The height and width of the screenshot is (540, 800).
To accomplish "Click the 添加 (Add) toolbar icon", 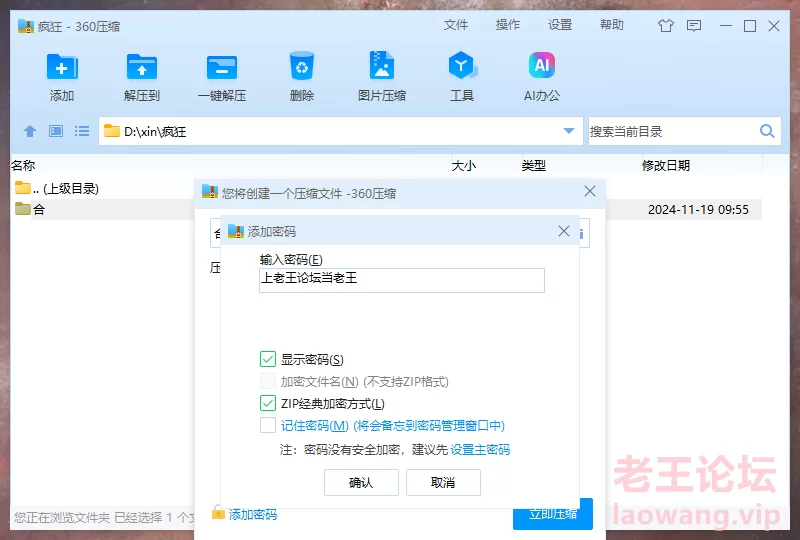I will pyautogui.click(x=62, y=68).
